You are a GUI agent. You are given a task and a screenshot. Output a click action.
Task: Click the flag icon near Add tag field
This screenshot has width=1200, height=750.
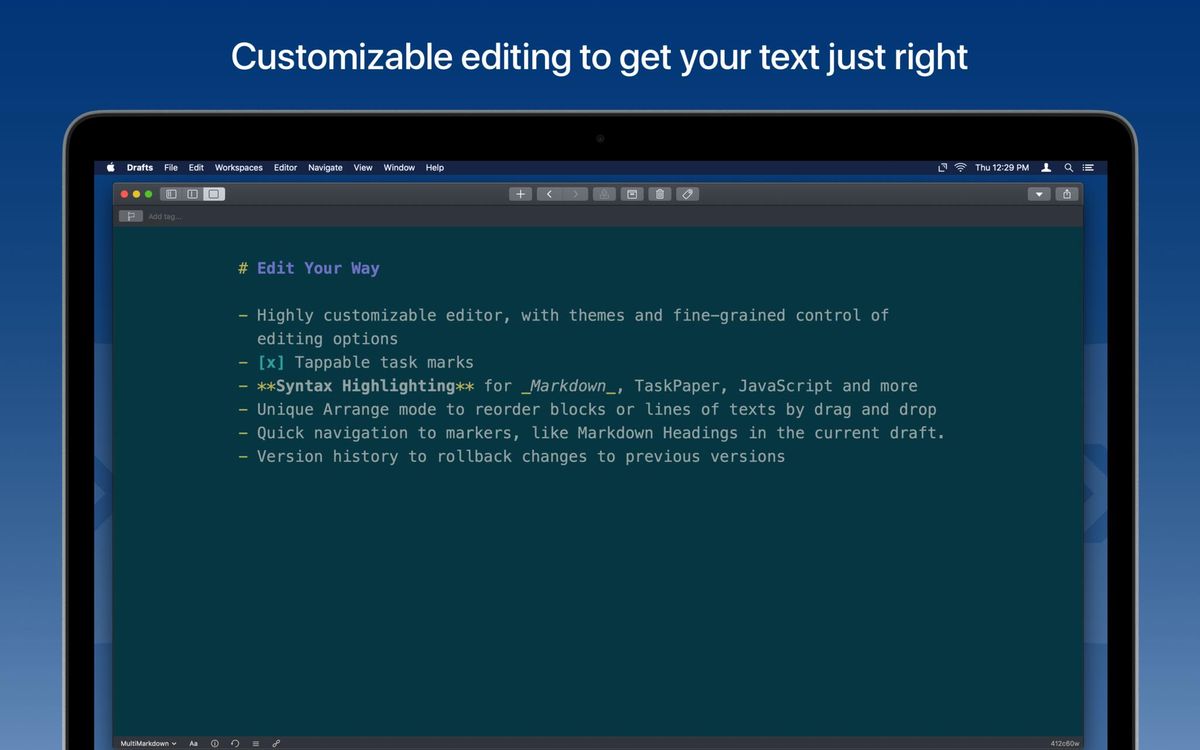[131, 216]
